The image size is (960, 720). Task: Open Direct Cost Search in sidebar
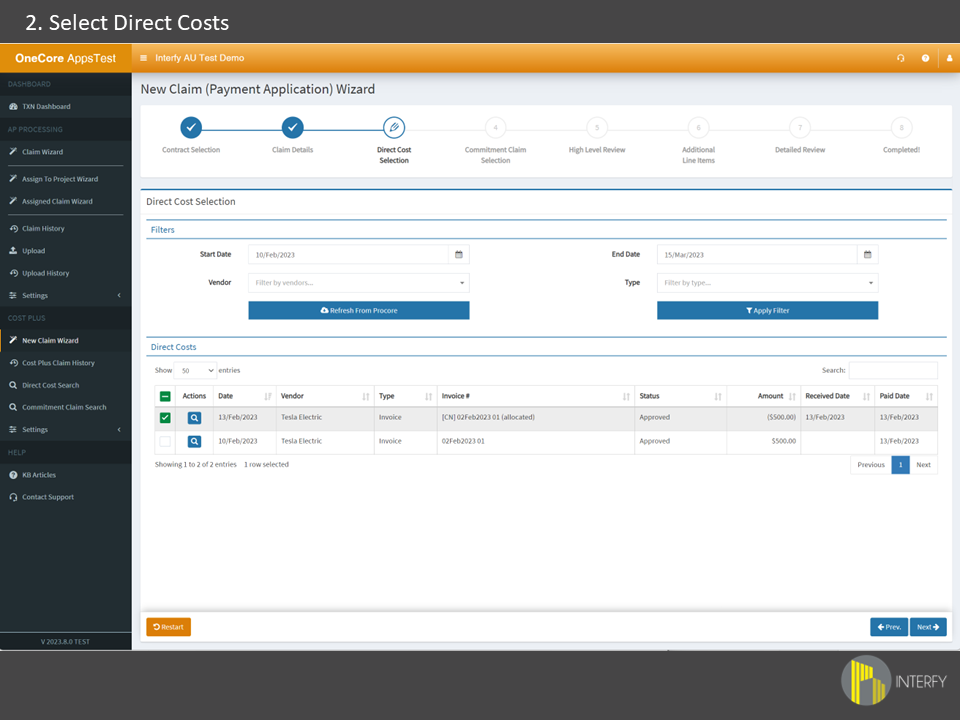pyautogui.click(x=50, y=385)
